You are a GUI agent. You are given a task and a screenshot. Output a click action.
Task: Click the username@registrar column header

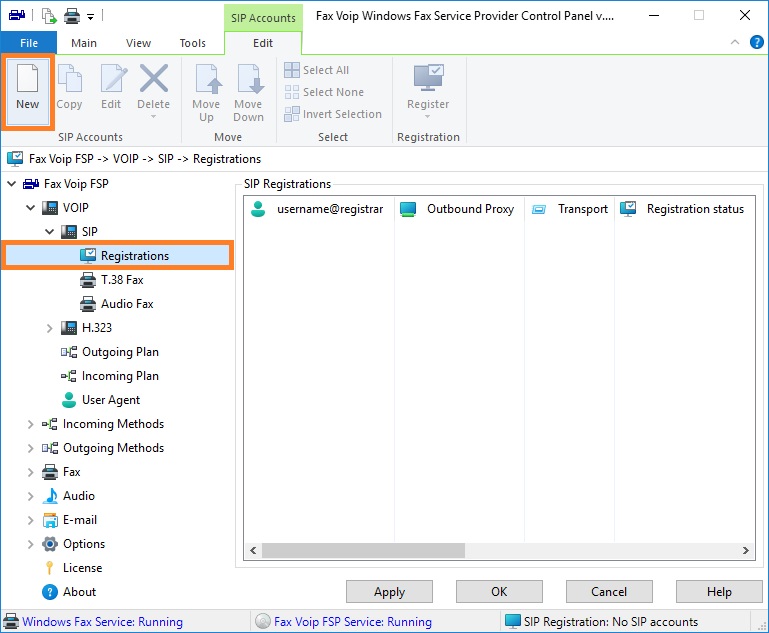click(319, 209)
